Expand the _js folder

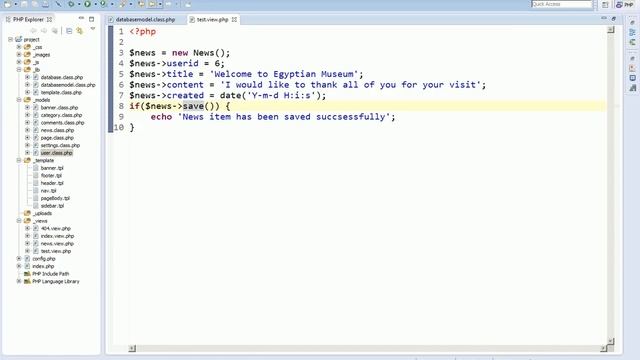point(19,62)
